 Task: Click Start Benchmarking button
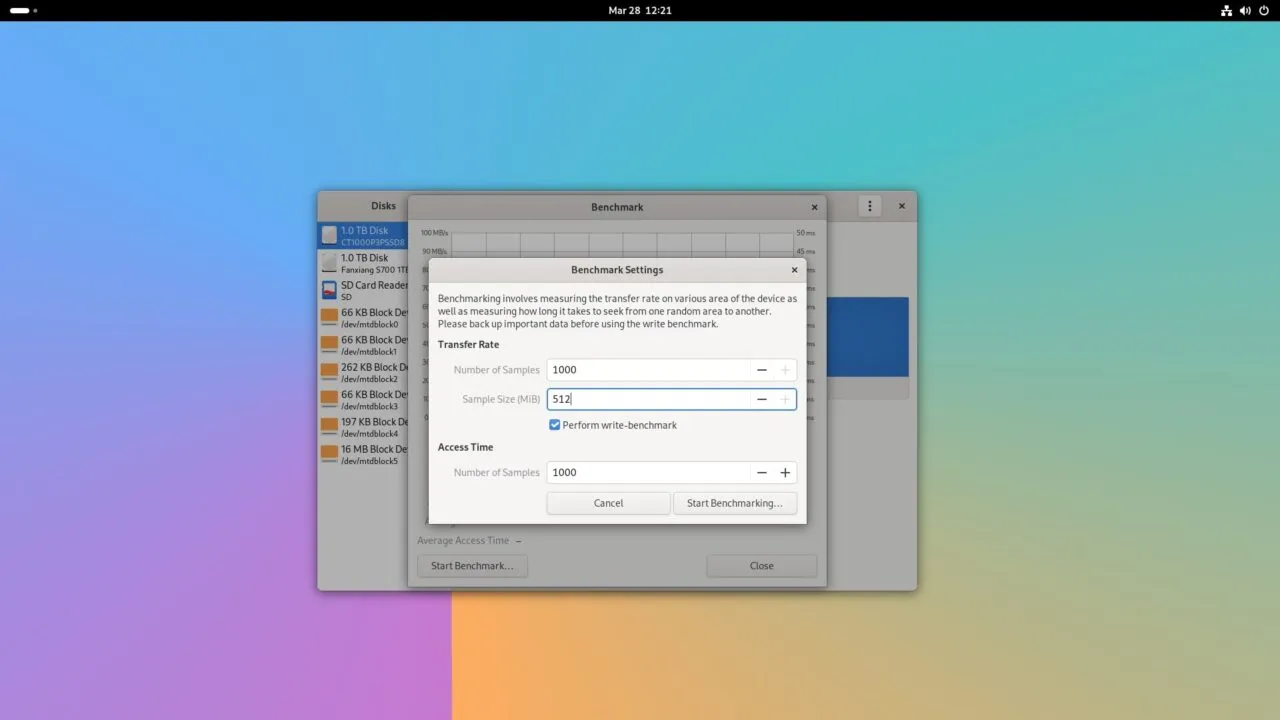click(734, 503)
